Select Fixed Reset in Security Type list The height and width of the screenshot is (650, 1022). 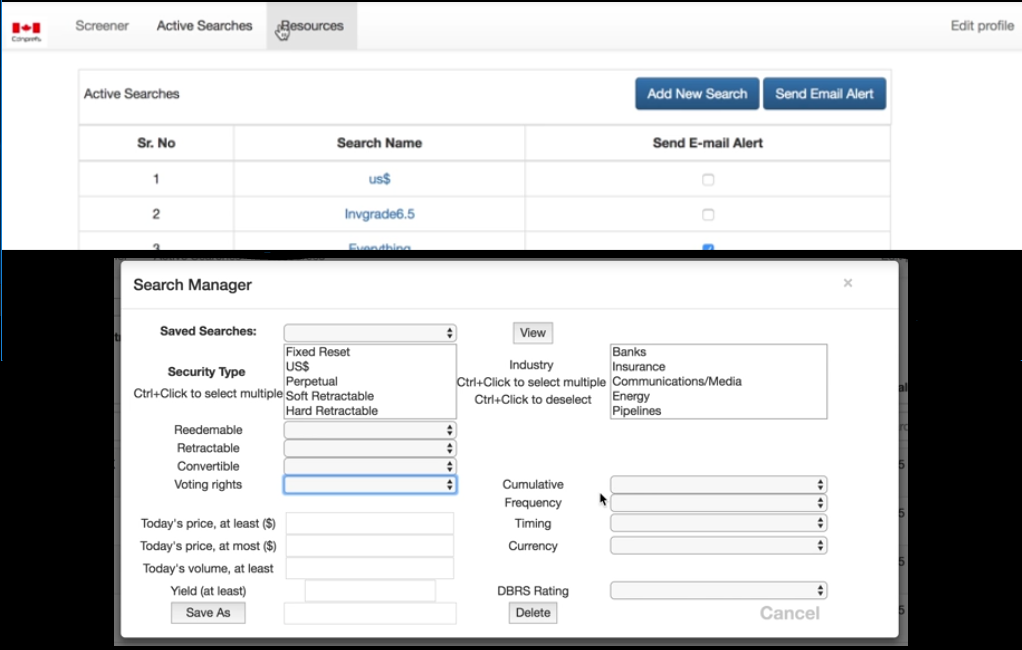318,352
